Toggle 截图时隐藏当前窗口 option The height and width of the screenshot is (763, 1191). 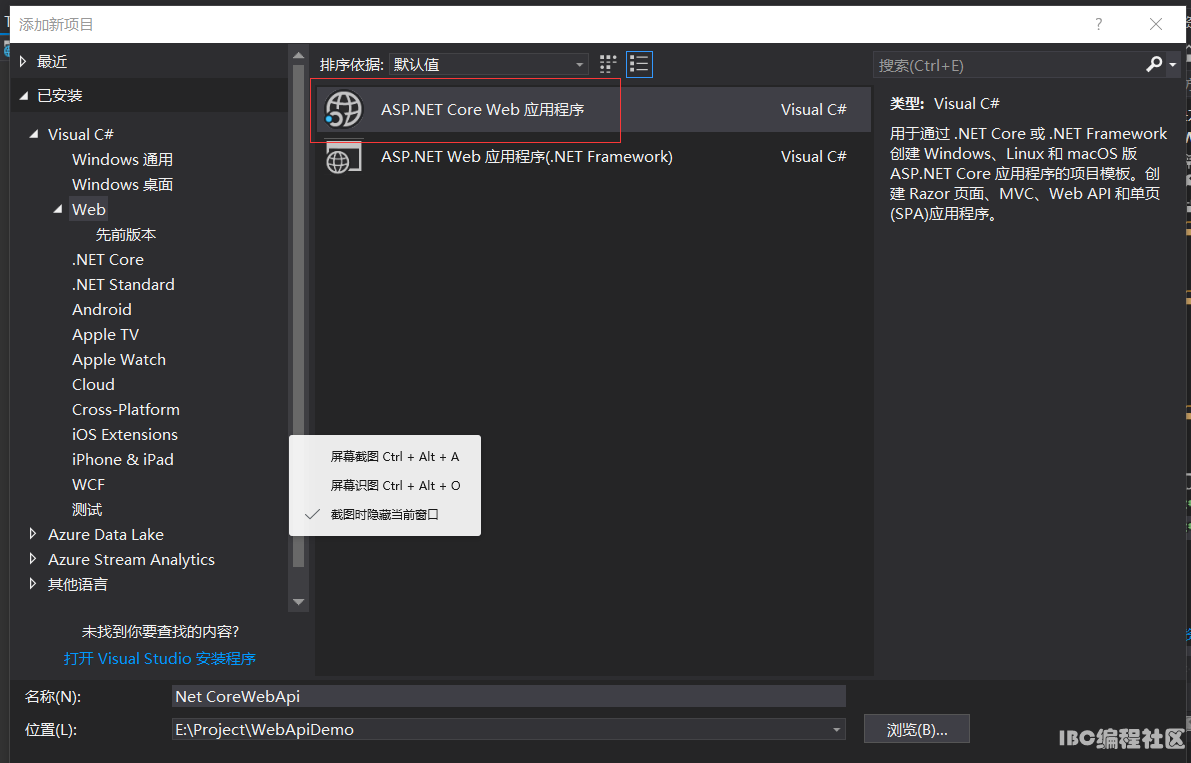[x=384, y=514]
